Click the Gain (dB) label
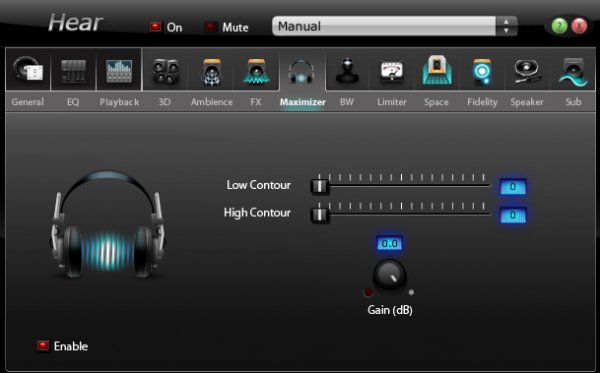The height and width of the screenshot is (373, 600). pos(390,309)
